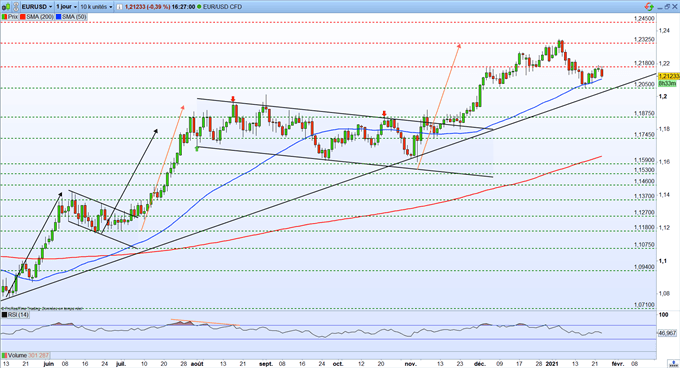
Task: Click the green market status dot
Action: 199,7
